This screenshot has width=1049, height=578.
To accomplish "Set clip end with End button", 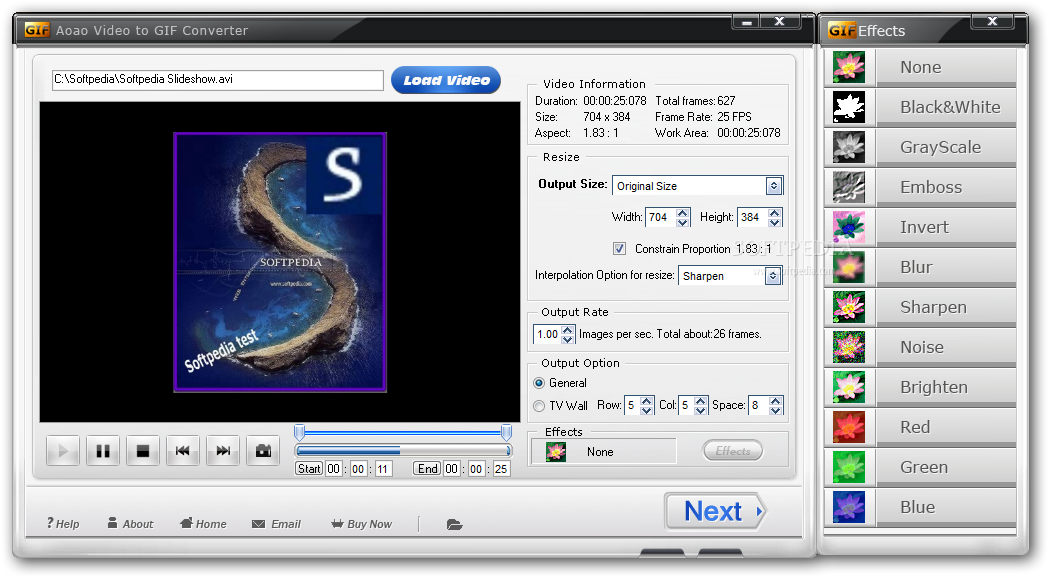I will pos(427,469).
